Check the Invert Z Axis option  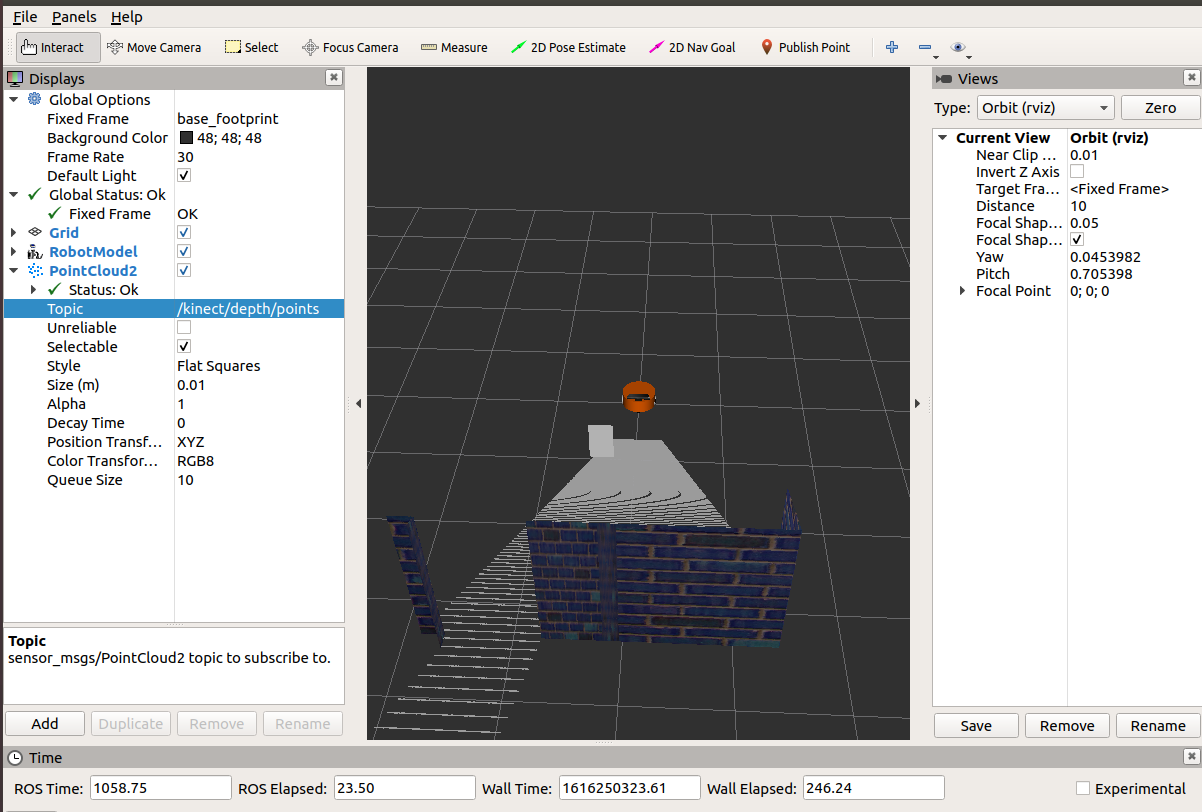click(x=1077, y=171)
